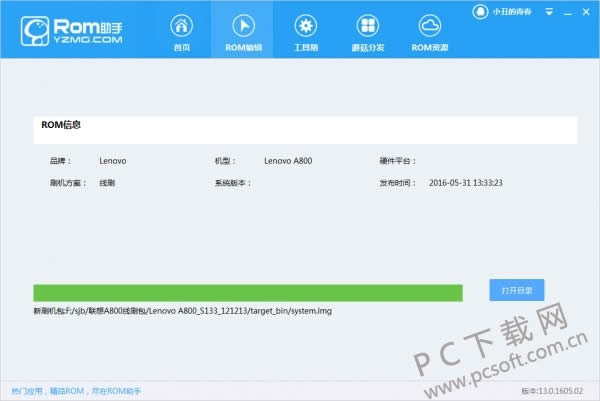The image size is (600, 401).
Task: Click the 机型 label
Action: (225, 161)
